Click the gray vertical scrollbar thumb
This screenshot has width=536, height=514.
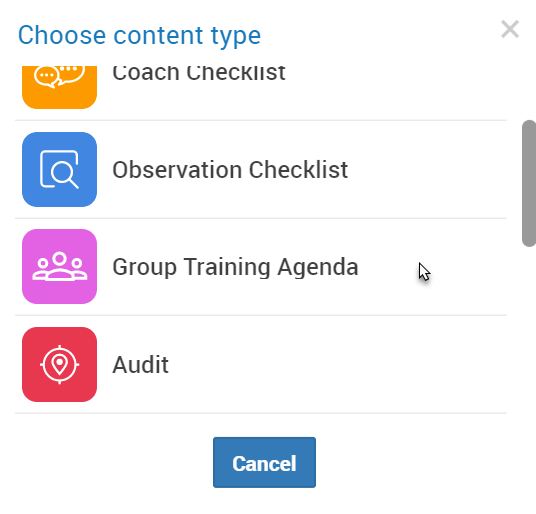(x=529, y=183)
